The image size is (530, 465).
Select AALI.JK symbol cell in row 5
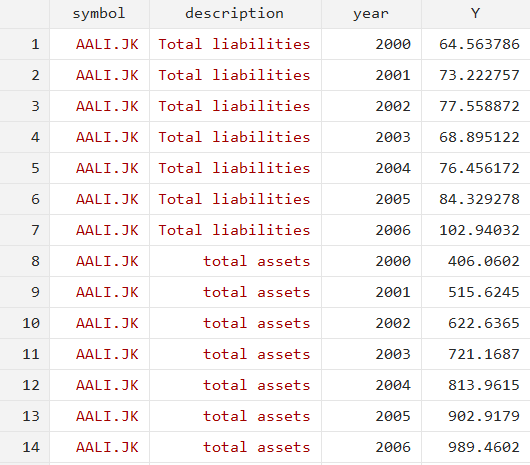(x=99, y=168)
